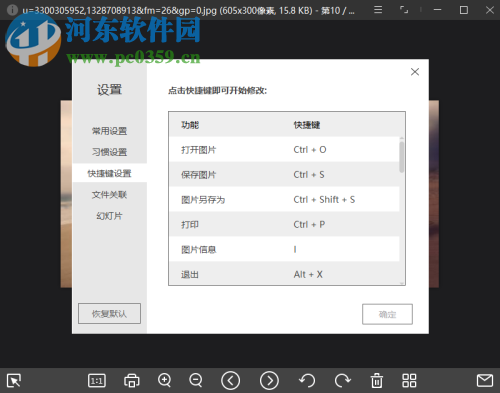Go to the previous image

pos(231,380)
